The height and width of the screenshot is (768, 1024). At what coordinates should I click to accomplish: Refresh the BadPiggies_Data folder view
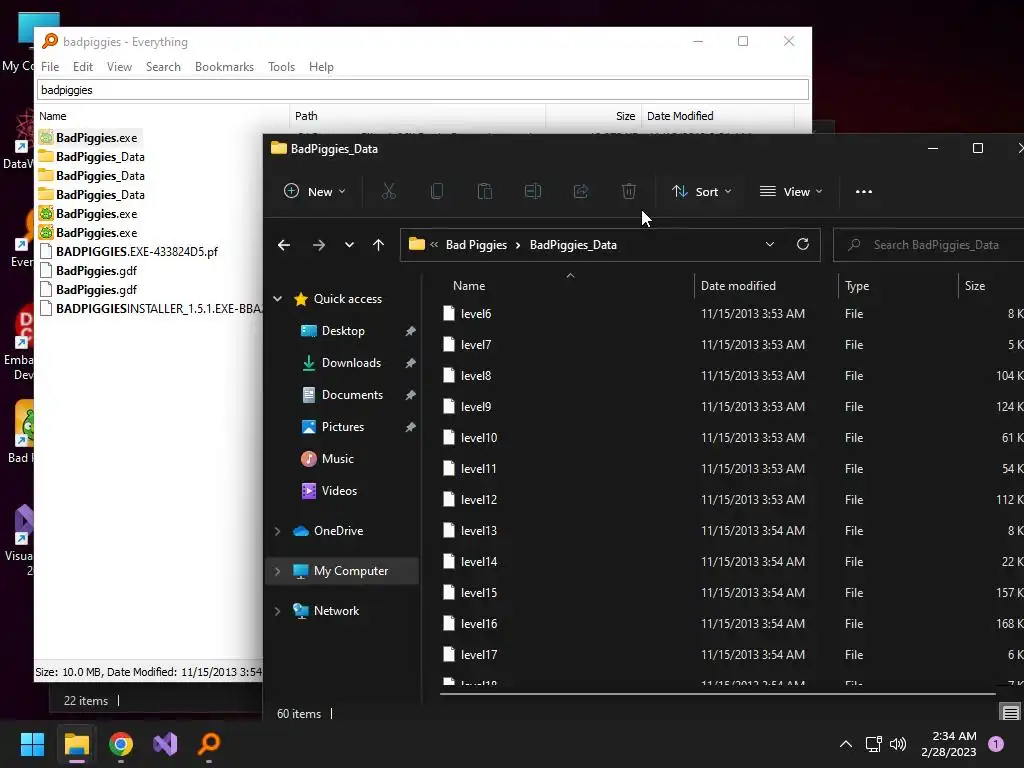click(803, 244)
